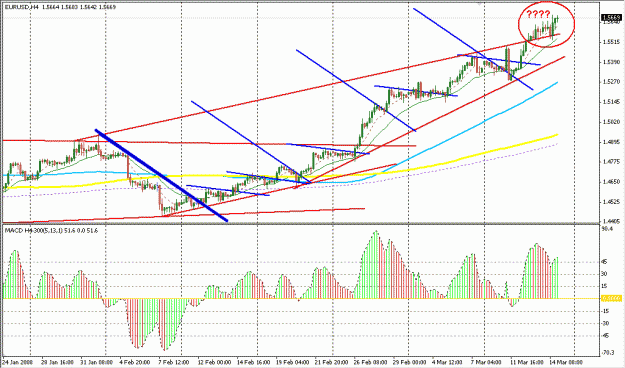Click the 1.5390 price axis label
Screen dimensions: 625x368
click(611, 62)
